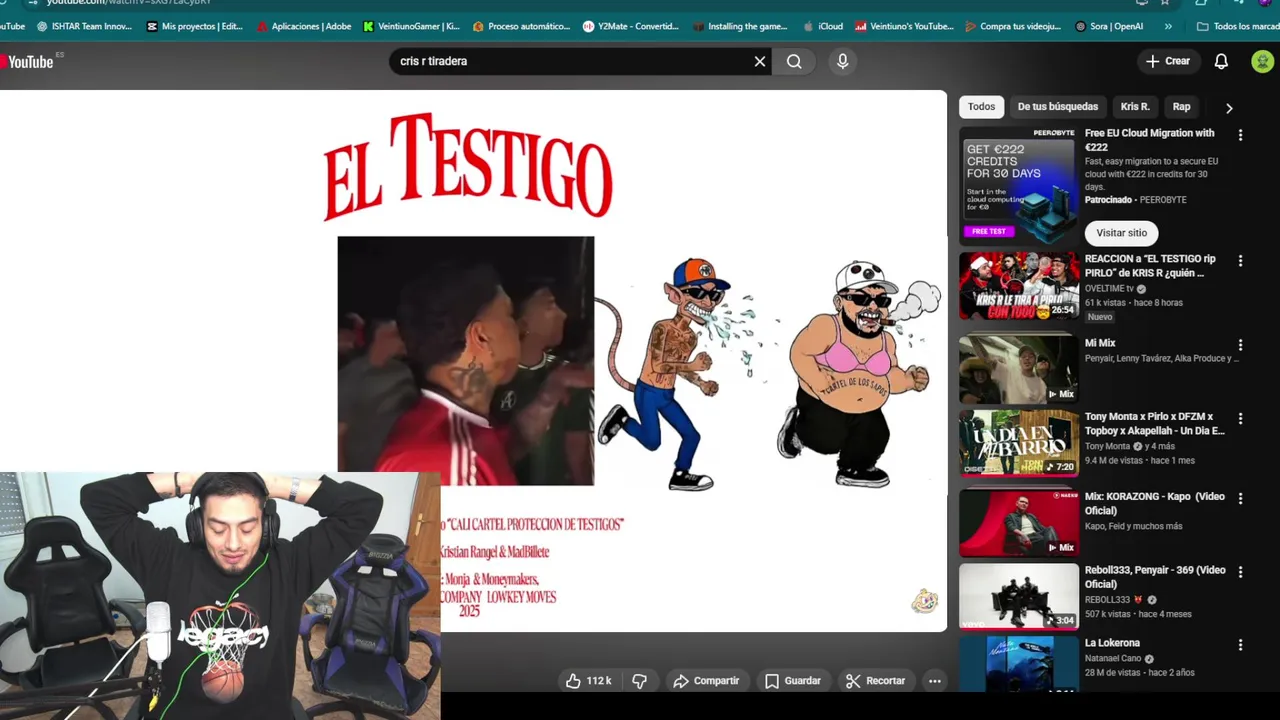Open the Veintiuno's YouTube... bookmark

pyautogui.click(x=904, y=26)
